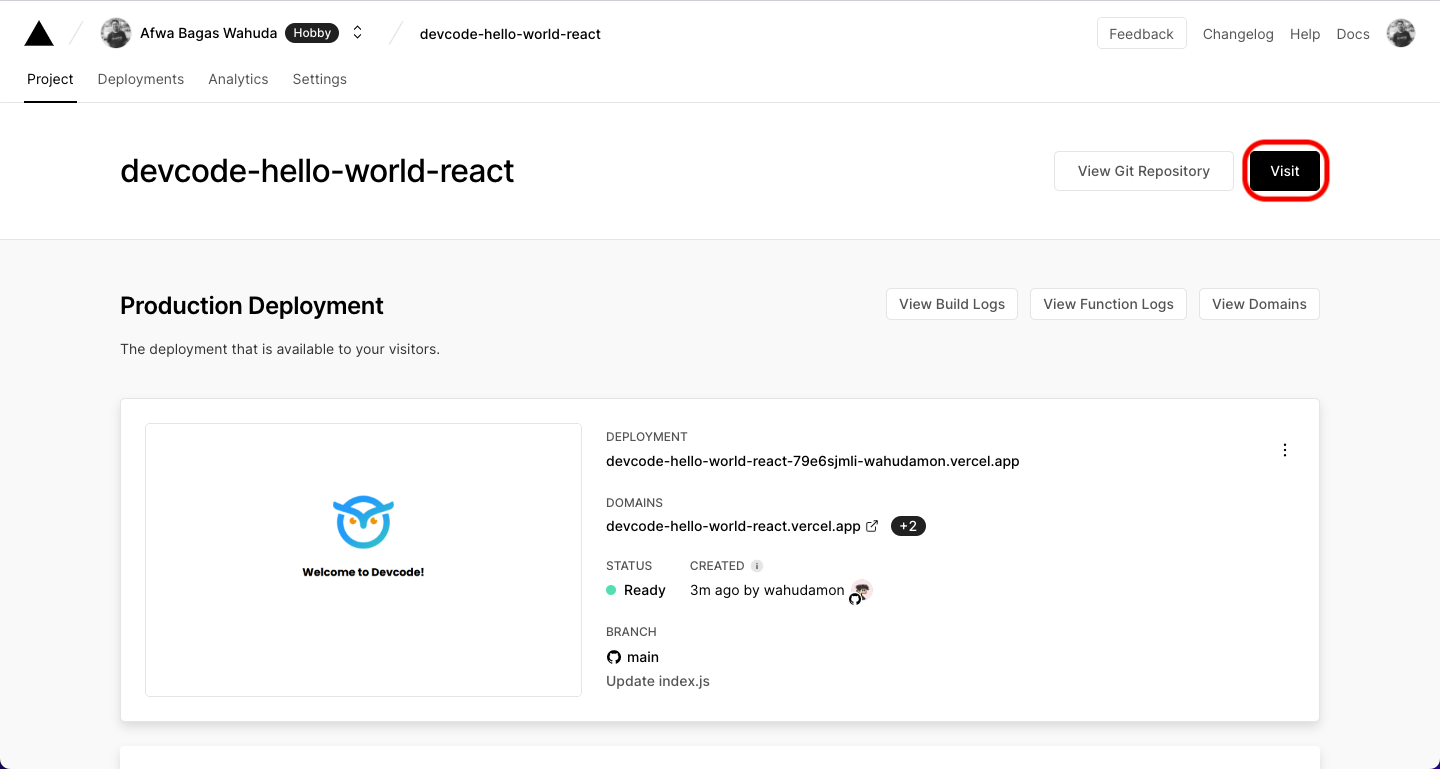The height and width of the screenshot is (769, 1440).
Task: Click the 3m ago by wahudamon text
Action: tap(767, 590)
